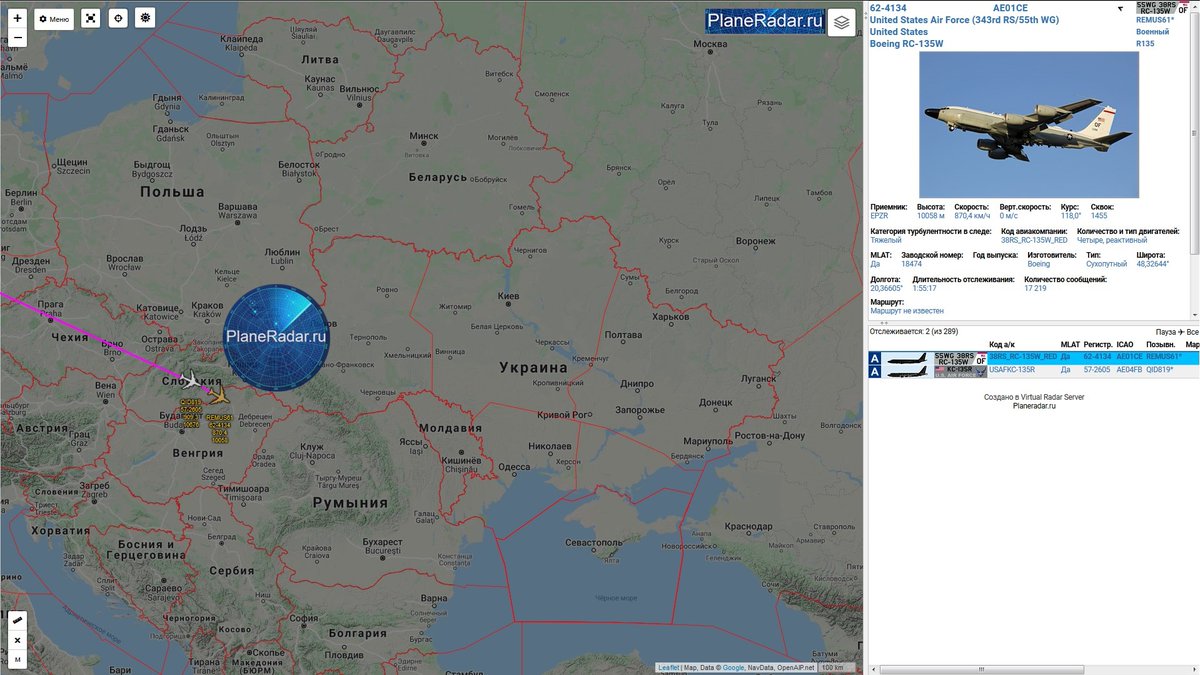Zoom out the map with minus button
Image resolution: width=1200 pixels, height=675 pixels.
tap(17, 38)
